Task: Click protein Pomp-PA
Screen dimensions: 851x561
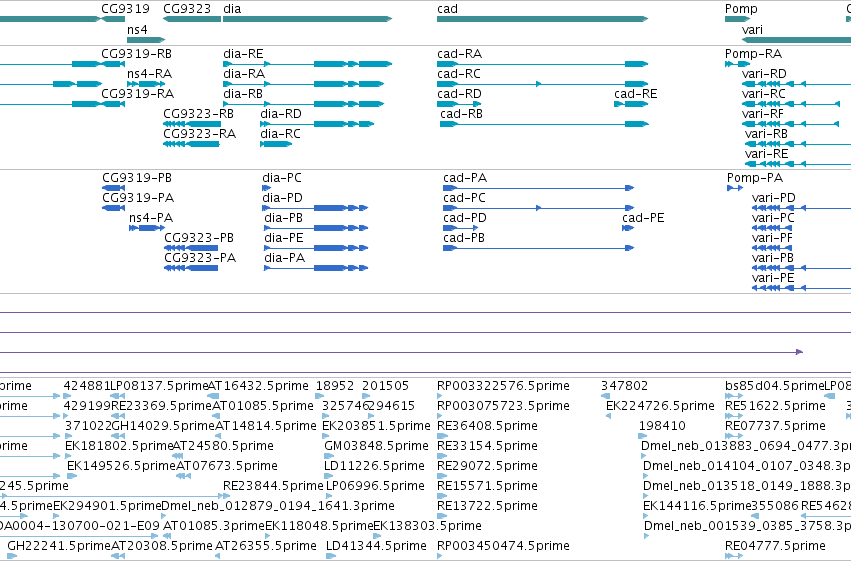Action: click(755, 178)
